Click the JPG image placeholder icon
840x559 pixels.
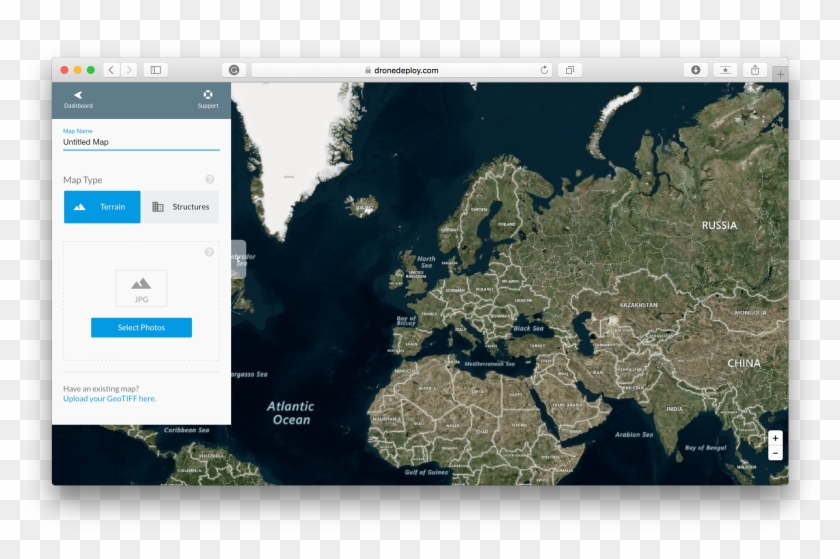[141, 288]
